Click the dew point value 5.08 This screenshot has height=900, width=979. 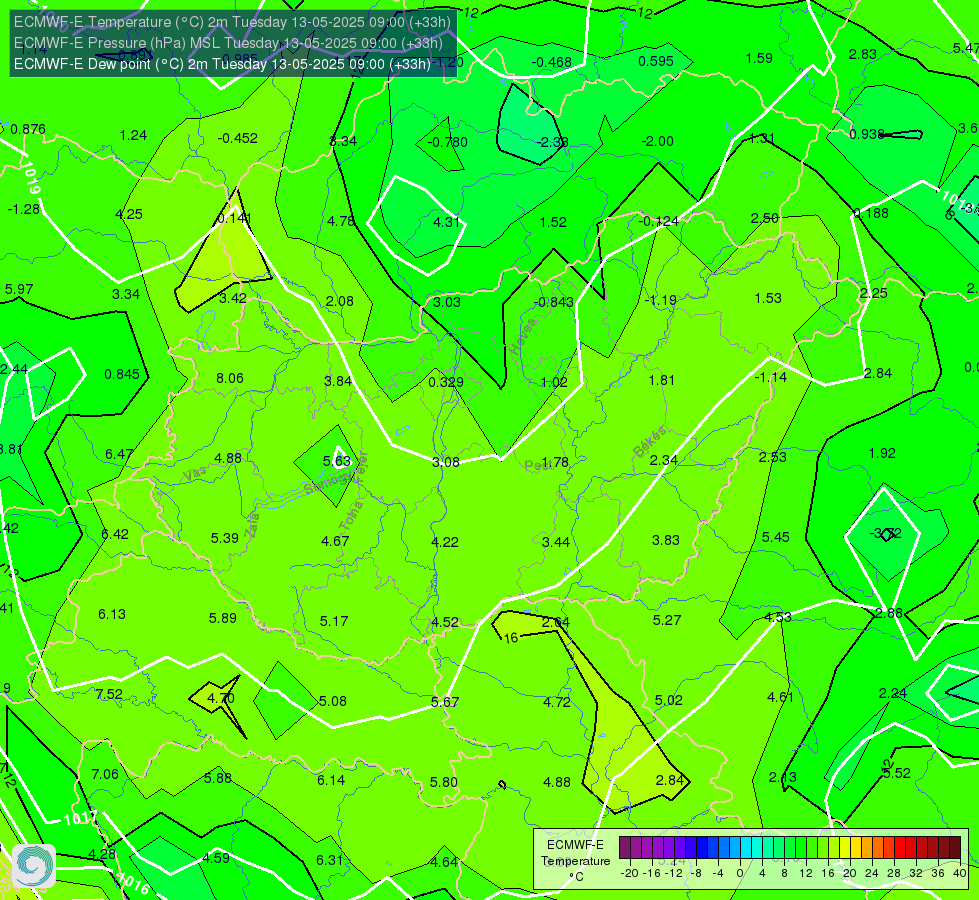(333, 701)
